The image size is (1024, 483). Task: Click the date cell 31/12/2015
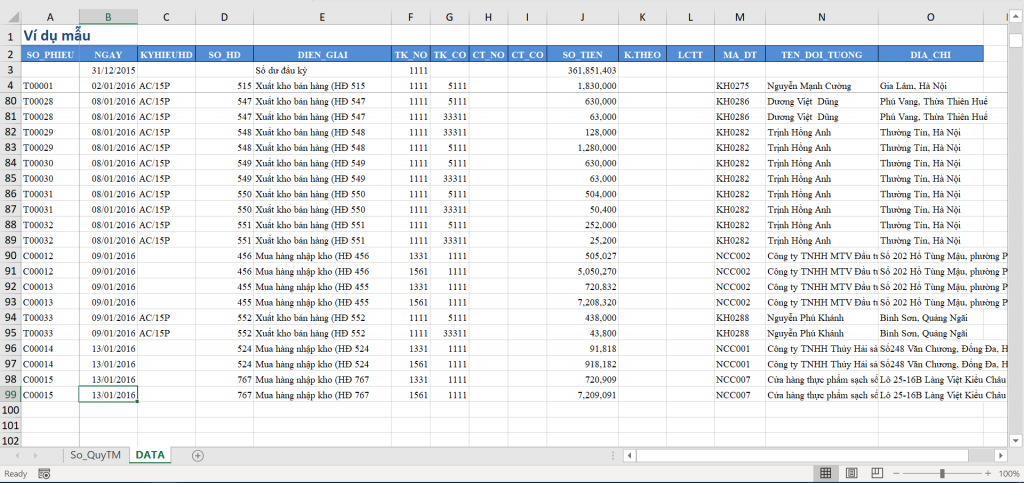pyautogui.click(x=108, y=70)
